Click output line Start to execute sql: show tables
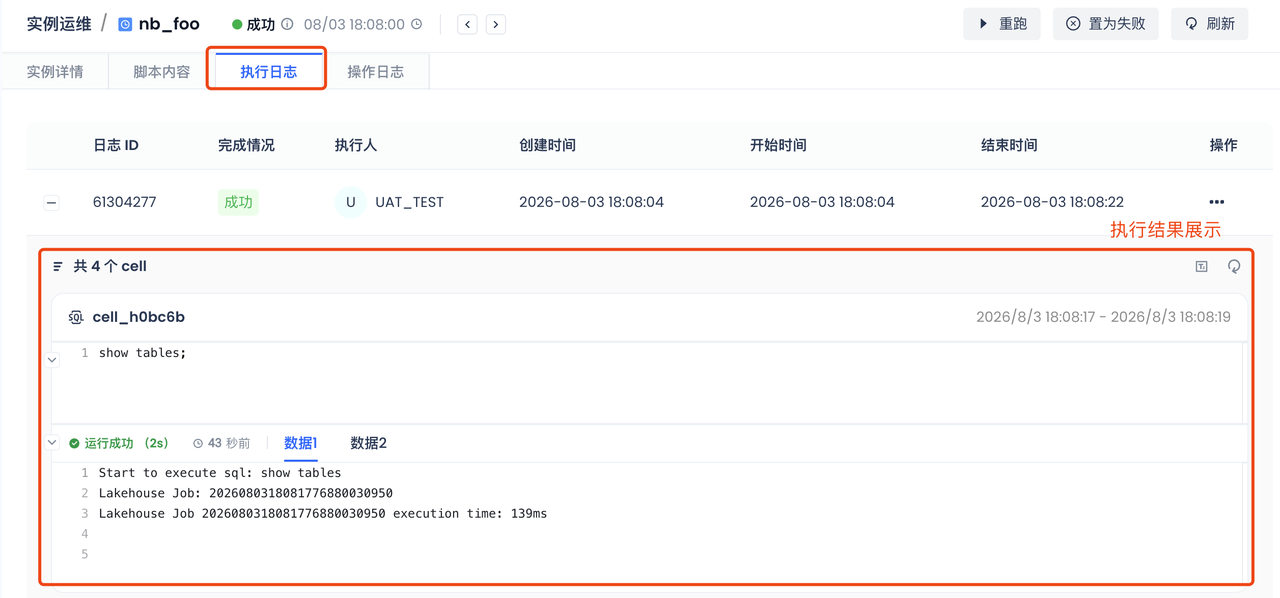Screen dimensions: 1280x598 (220, 473)
